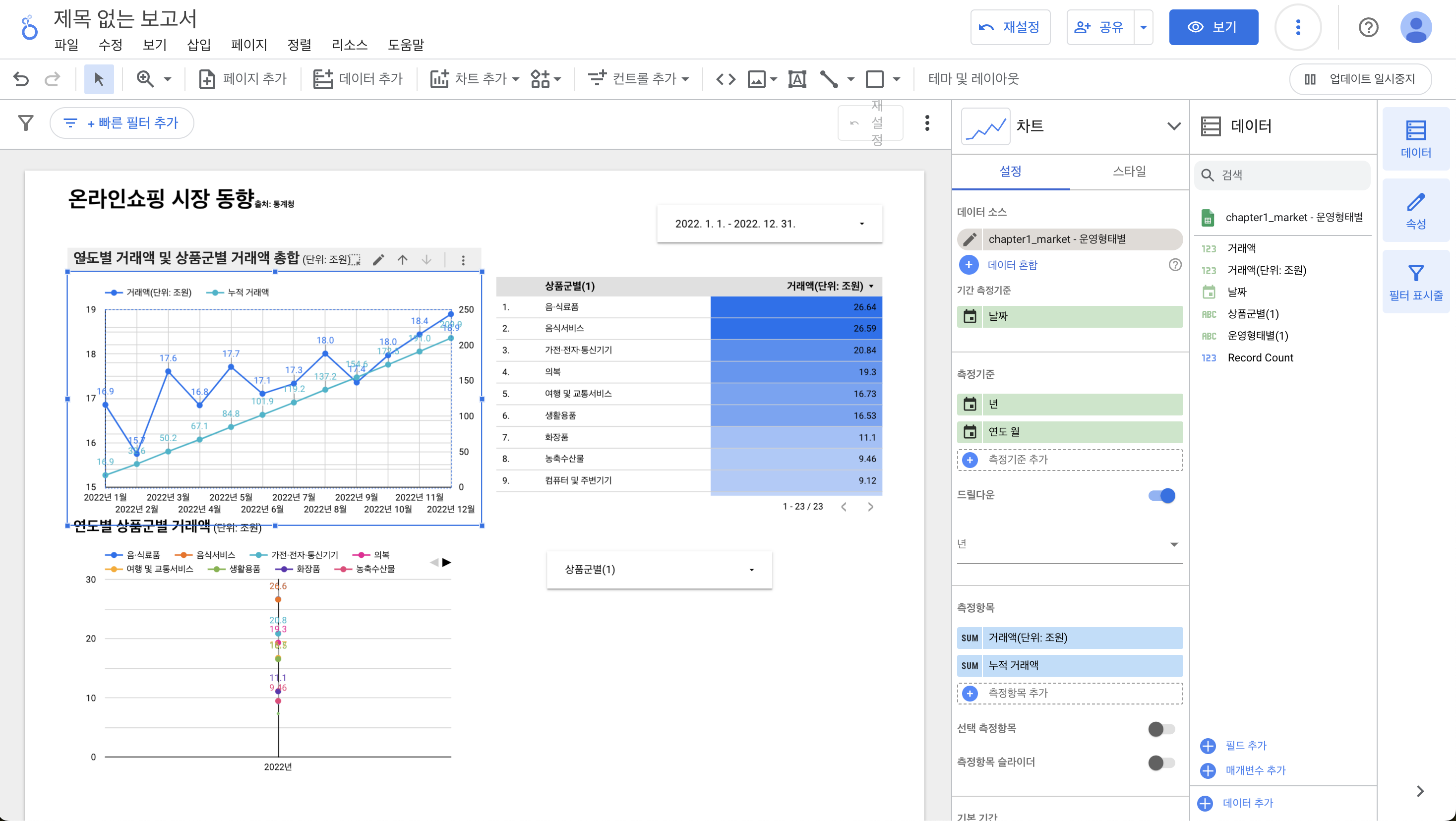Screen dimensions: 1456x821
Task: Select the arrow selection mode tool
Action: (99, 78)
